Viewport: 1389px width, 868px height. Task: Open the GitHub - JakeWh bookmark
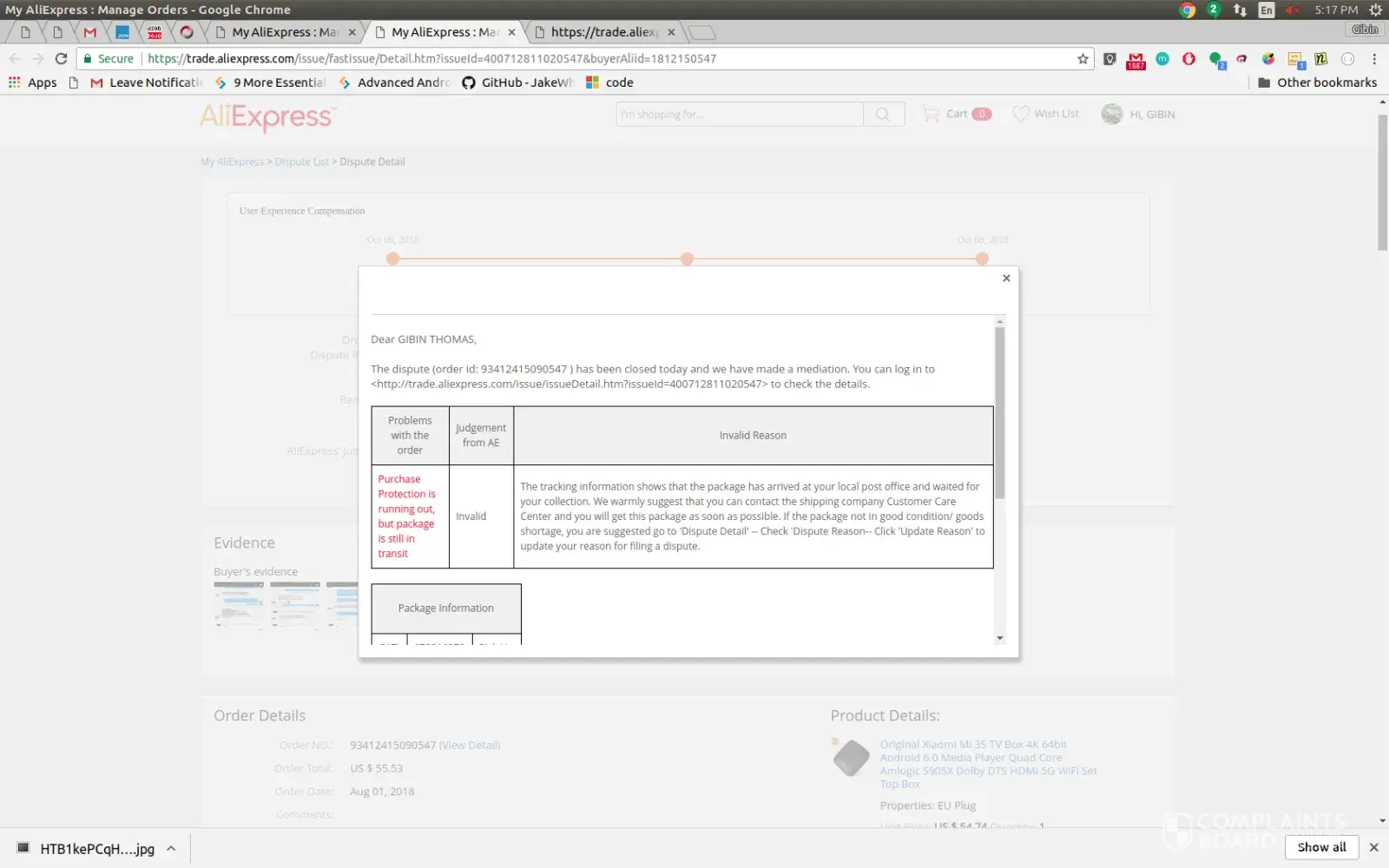tap(517, 82)
